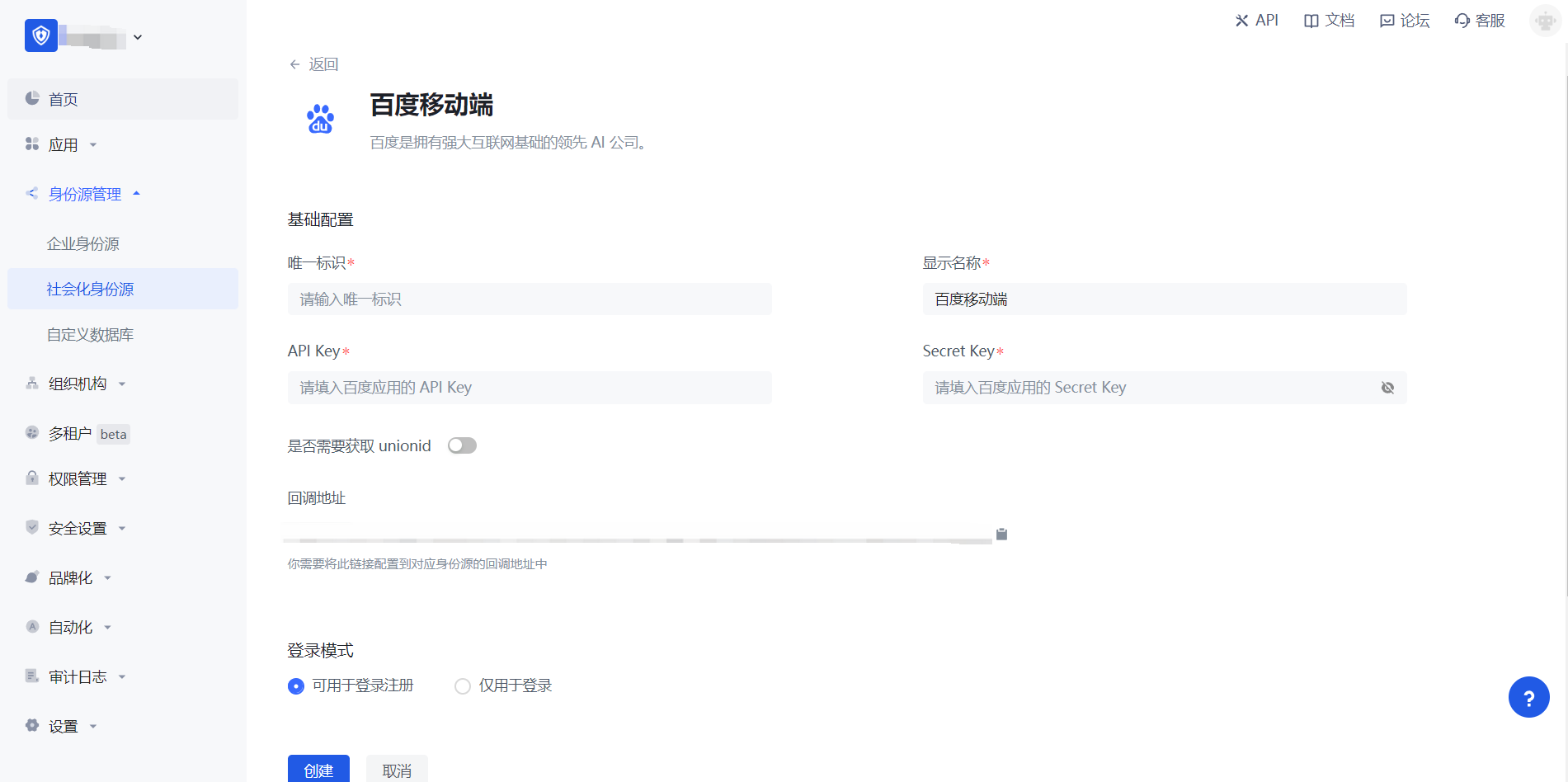The width and height of the screenshot is (1568, 782).
Task: Toggle Secret Key visibility eye icon
Action: pyautogui.click(x=1387, y=388)
